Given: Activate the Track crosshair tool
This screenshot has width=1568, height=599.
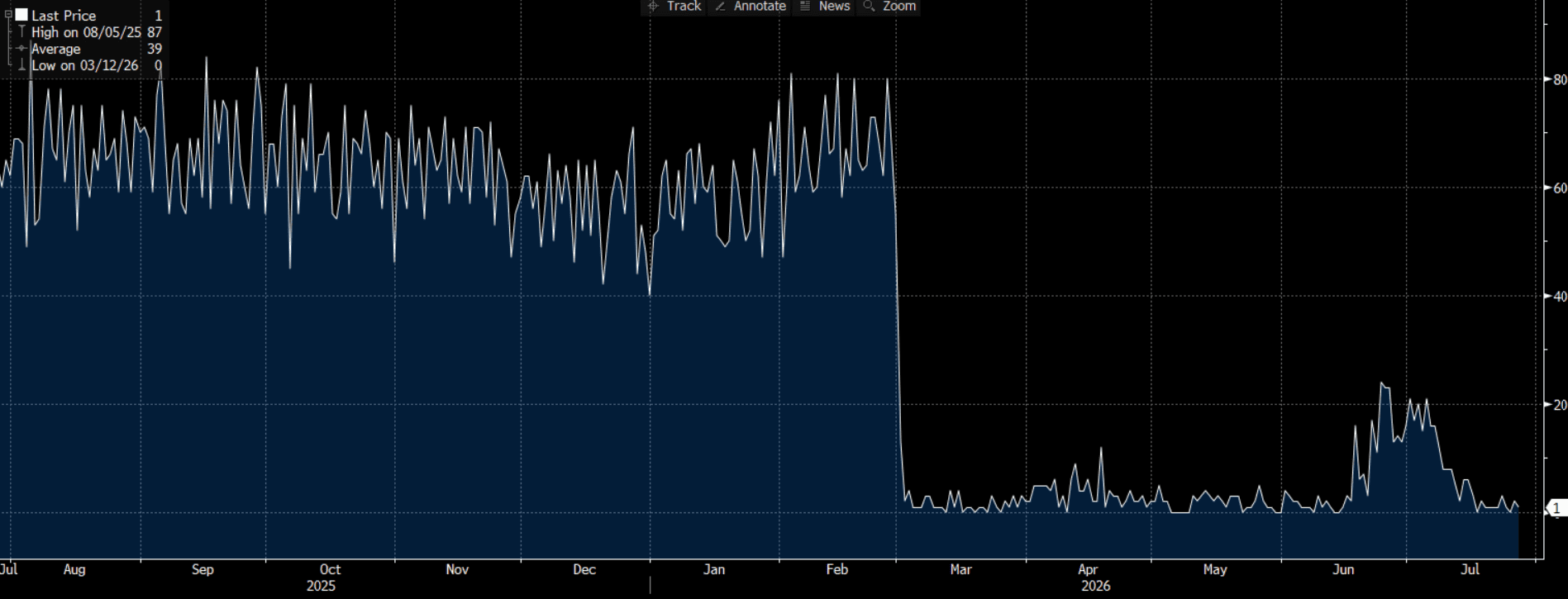Looking at the screenshot, I should tap(674, 7).
